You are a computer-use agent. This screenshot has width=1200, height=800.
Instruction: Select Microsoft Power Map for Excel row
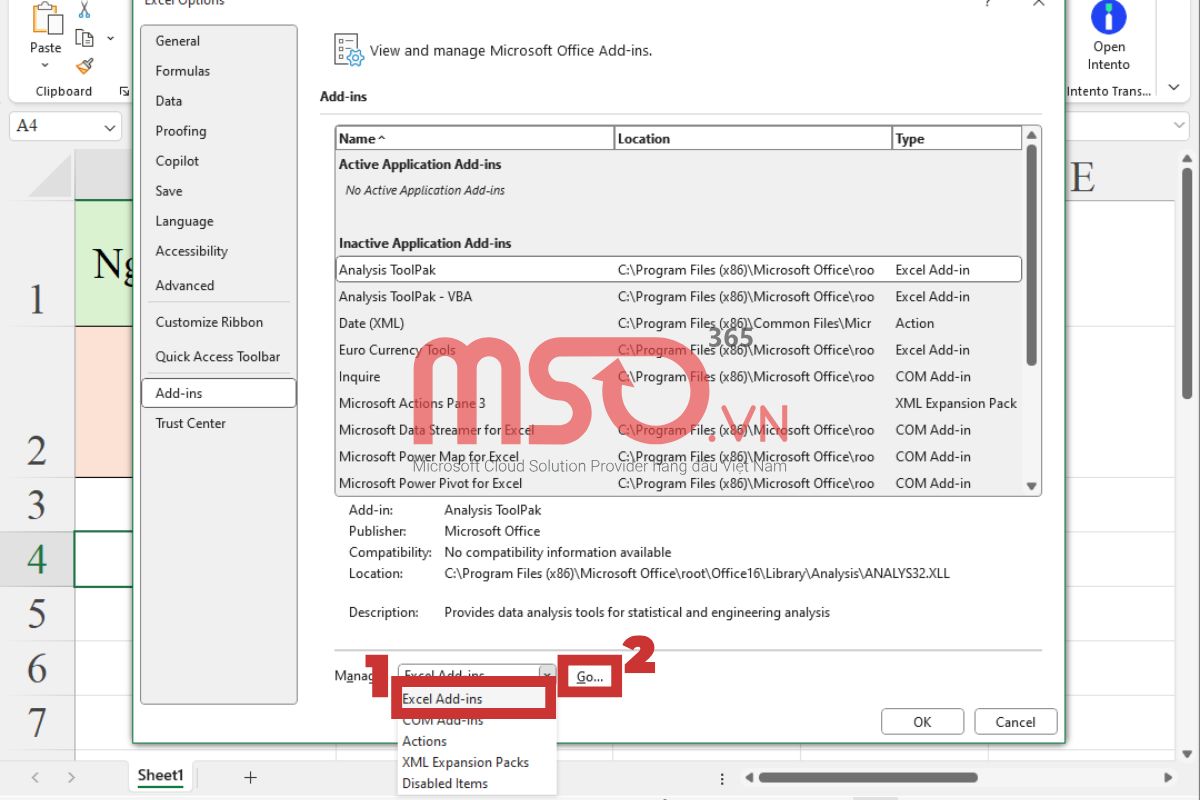coord(679,457)
